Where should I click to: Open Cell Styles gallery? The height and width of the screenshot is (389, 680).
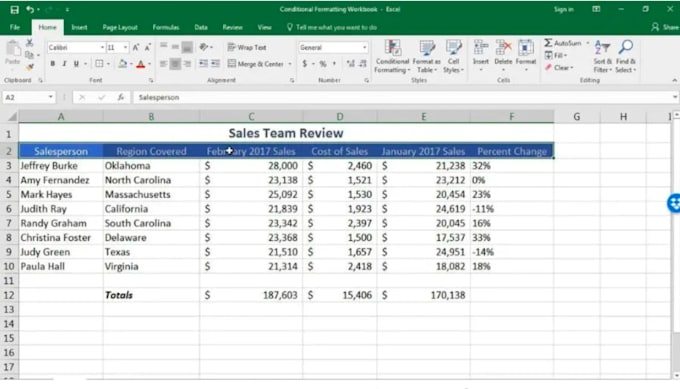click(454, 56)
